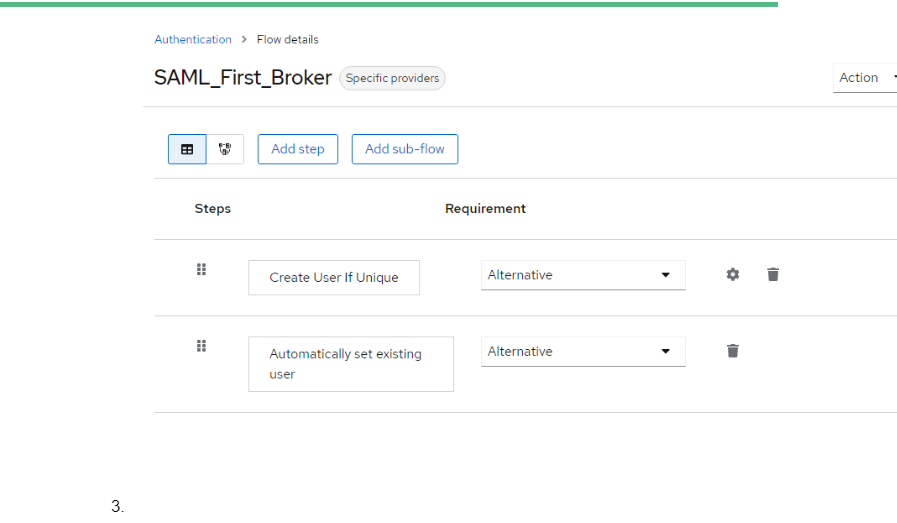Image resolution: width=897 pixels, height=523 pixels.
Task: Select Flow details breadcrumb item
Action: [x=288, y=39]
